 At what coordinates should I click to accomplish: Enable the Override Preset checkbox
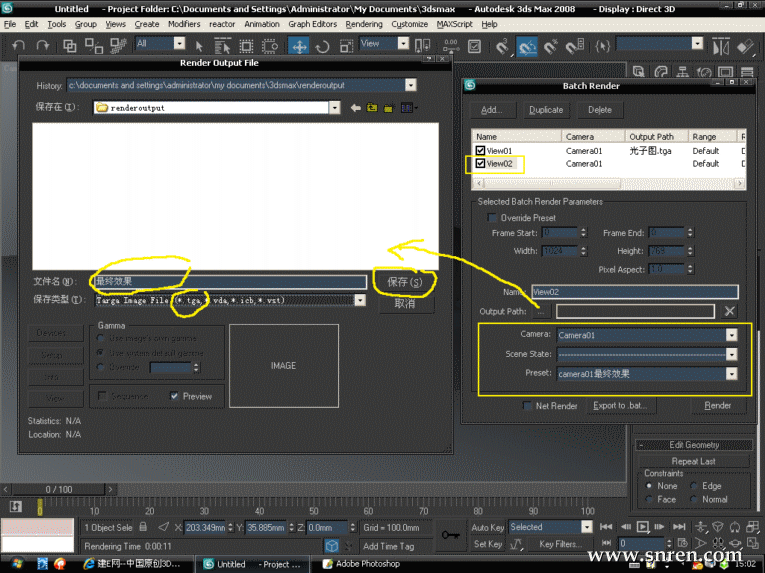click(492, 217)
